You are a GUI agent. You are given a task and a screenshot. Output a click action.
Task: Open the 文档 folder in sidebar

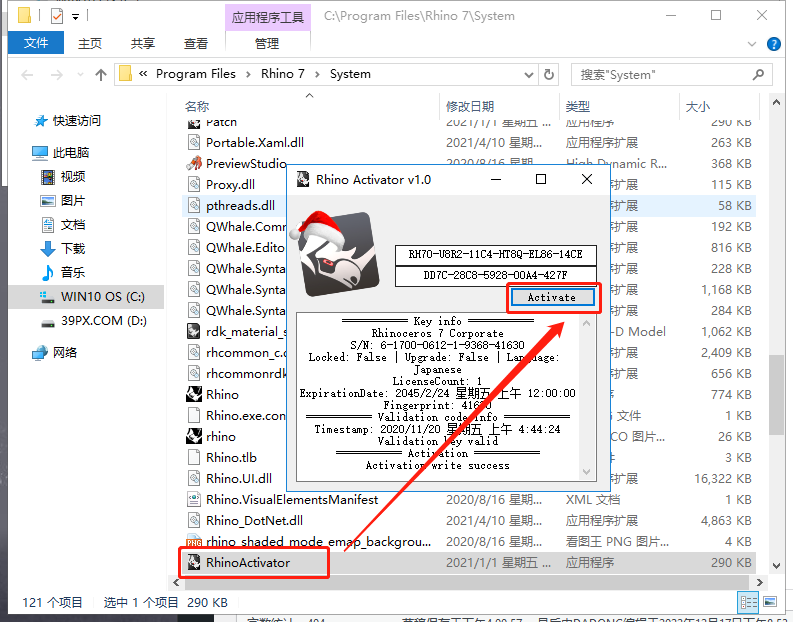click(73, 225)
